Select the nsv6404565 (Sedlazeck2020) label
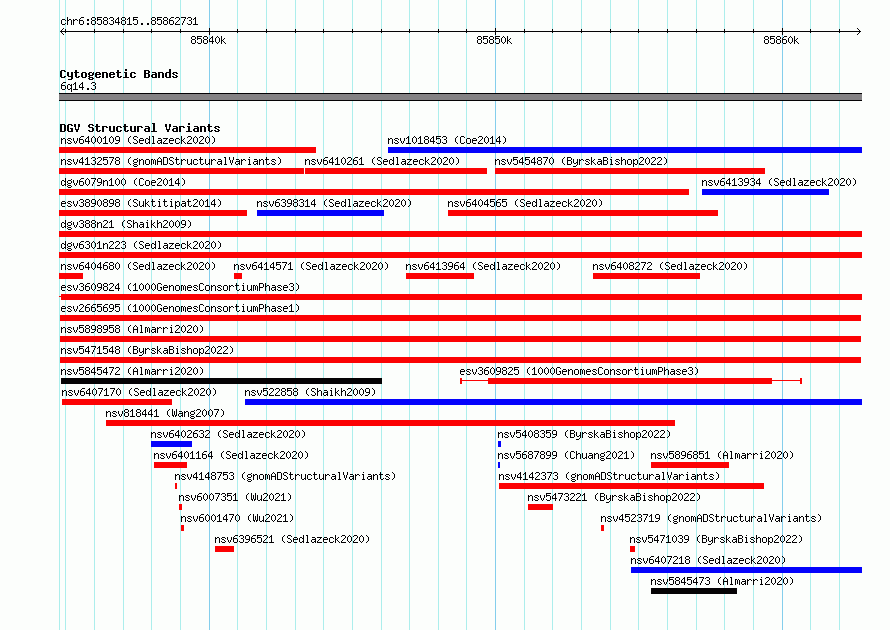 [525, 203]
